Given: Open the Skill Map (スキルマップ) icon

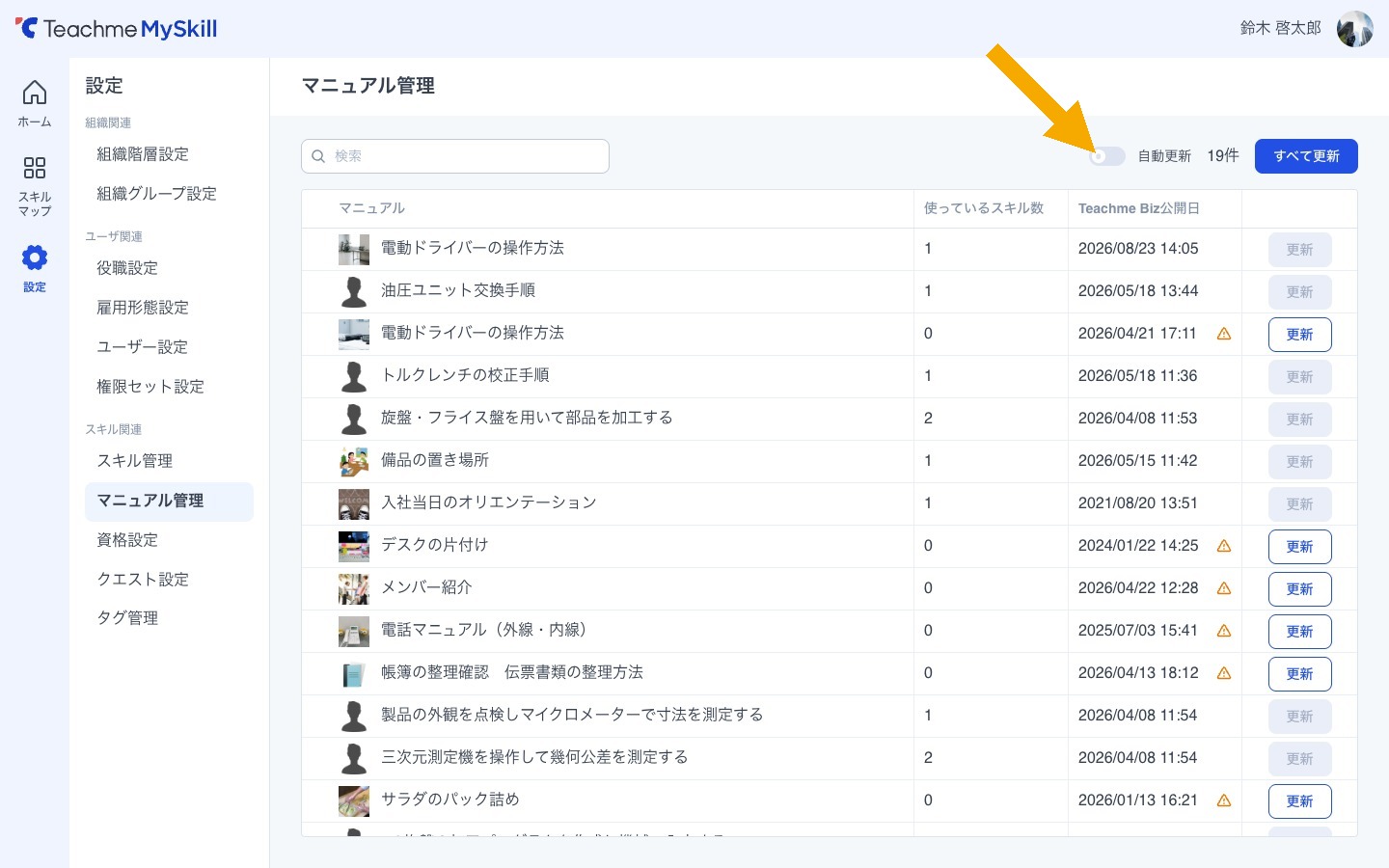Looking at the screenshot, I should coord(35,186).
